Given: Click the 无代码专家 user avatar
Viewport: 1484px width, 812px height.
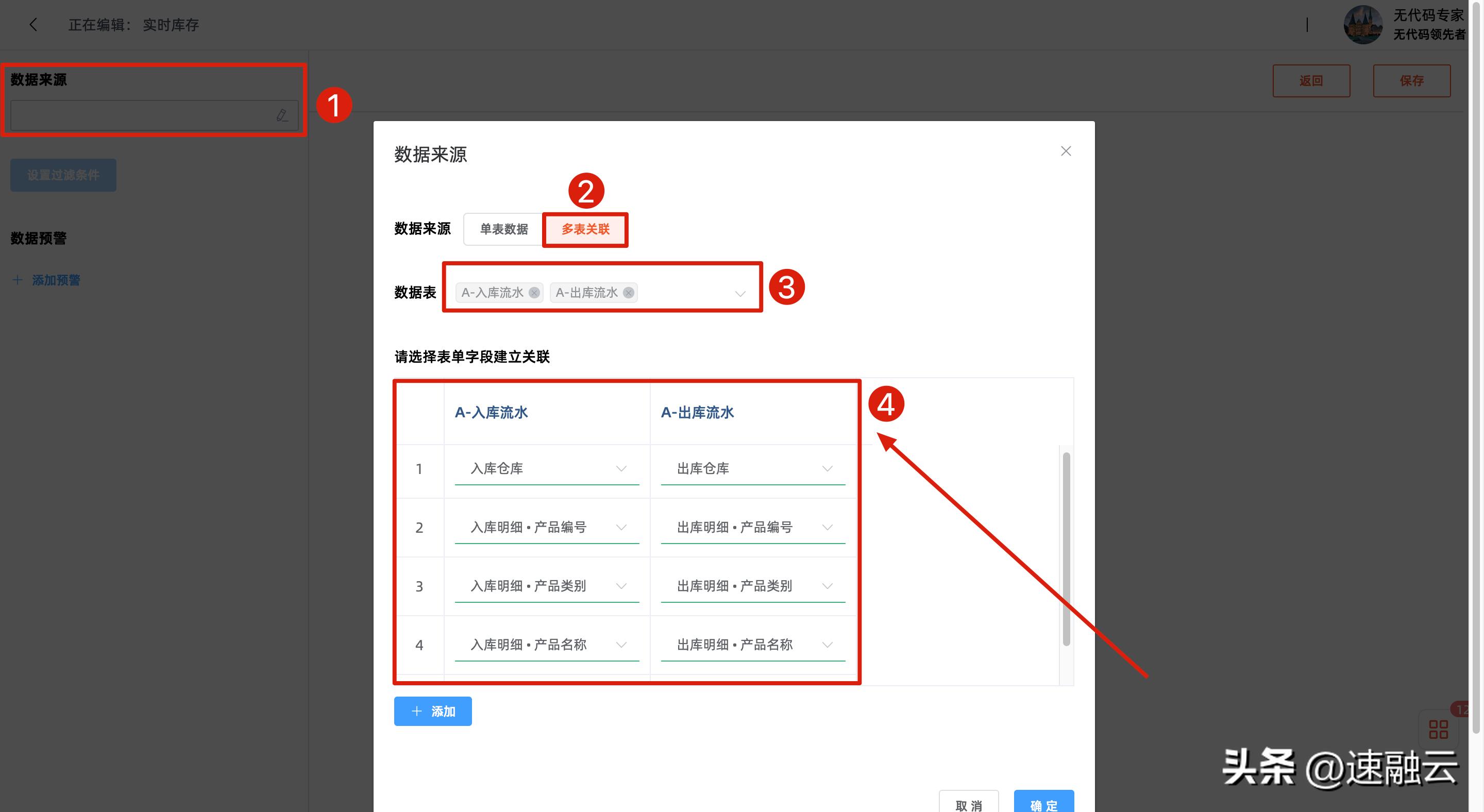Looking at the screenshot, I should (1363, 24).
